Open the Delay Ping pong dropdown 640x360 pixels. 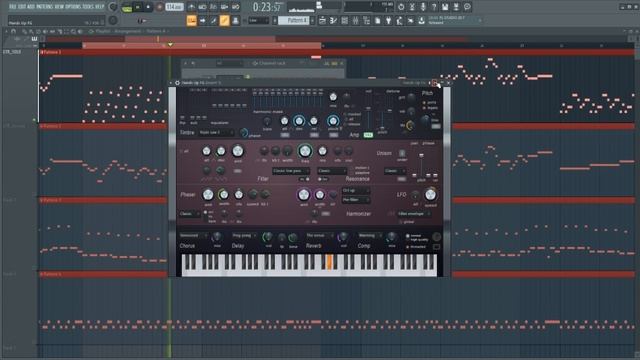[x=244, y=236]
